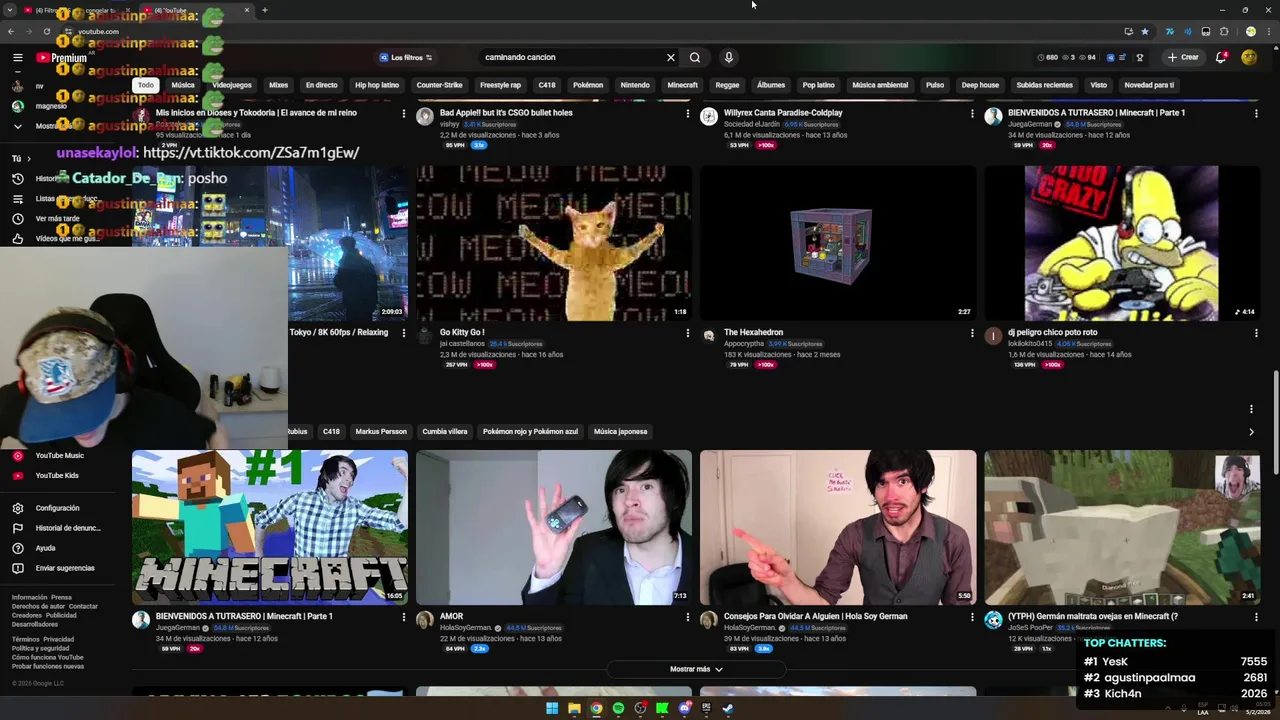Open Ayuda in the sidebar
The width and height of the screenshot is (1280, 720).
(45, 548)
